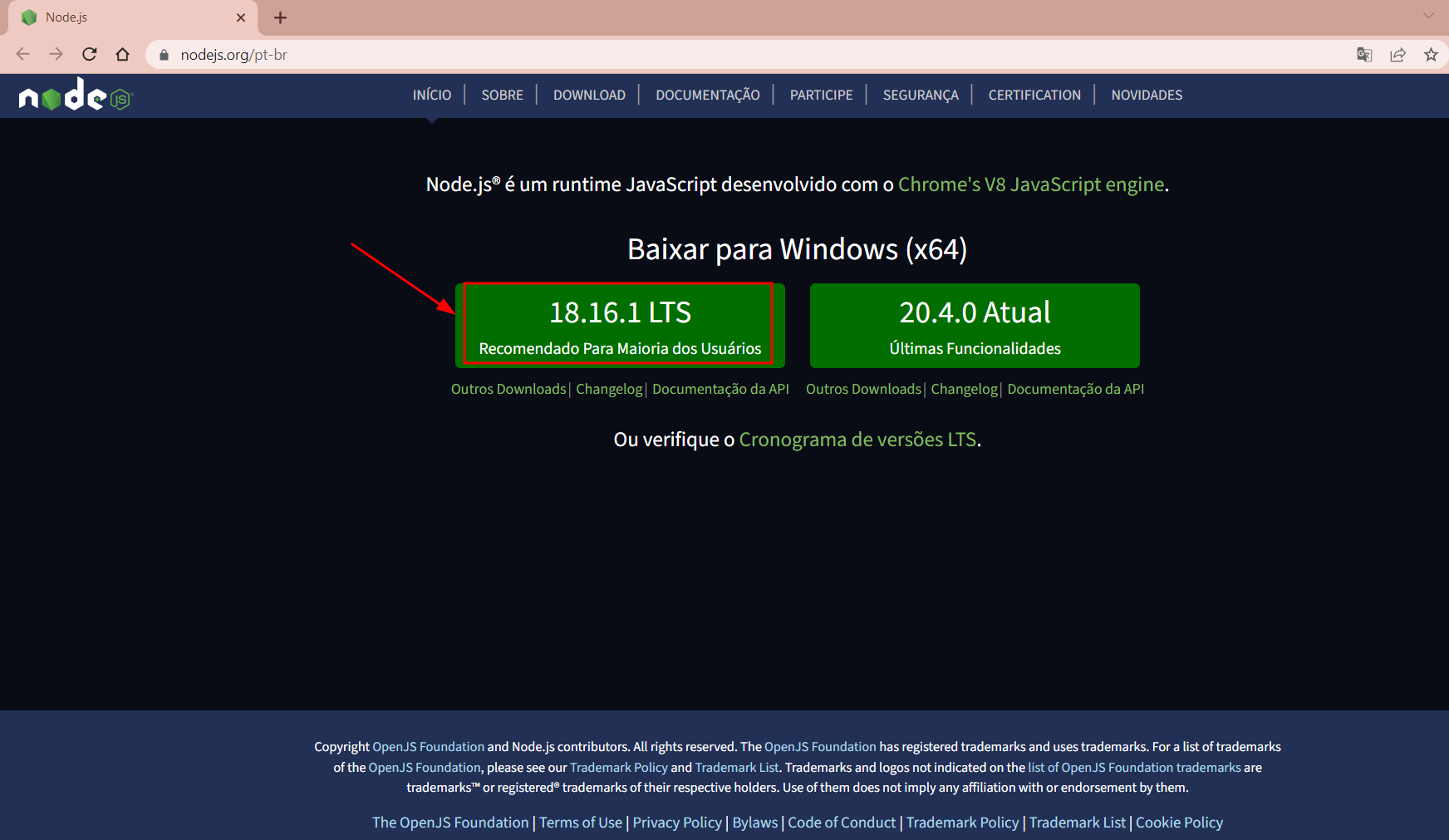Close the Node.js browser tab
Screen dimensions: 1449x840
(241, 17)
